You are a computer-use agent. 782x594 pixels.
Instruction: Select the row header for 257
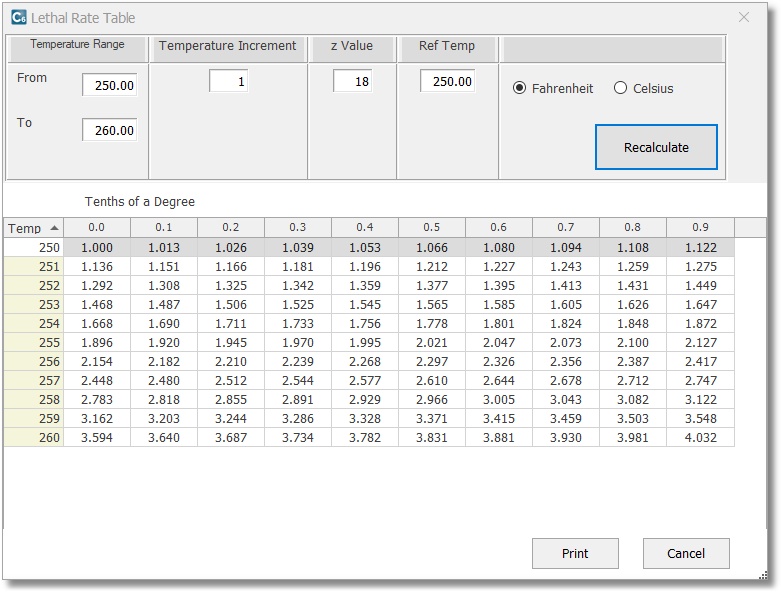pos(33,380)
